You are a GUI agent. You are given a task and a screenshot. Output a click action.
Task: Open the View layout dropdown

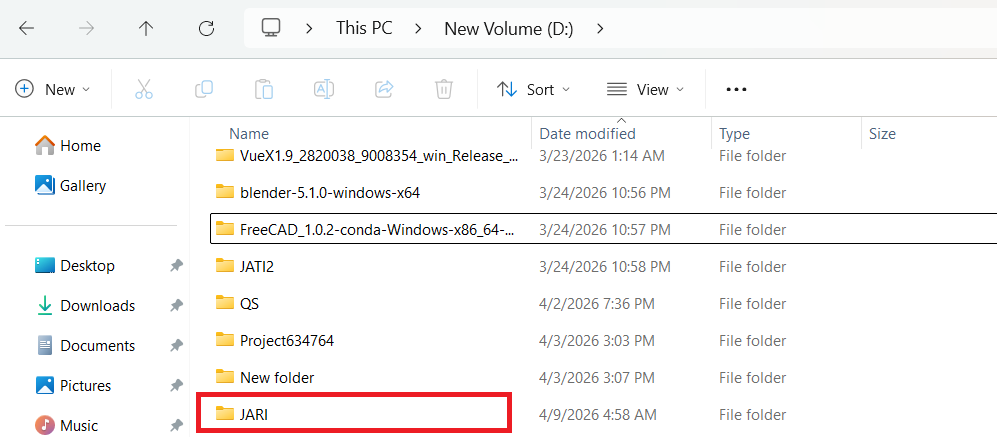(646, 89)
